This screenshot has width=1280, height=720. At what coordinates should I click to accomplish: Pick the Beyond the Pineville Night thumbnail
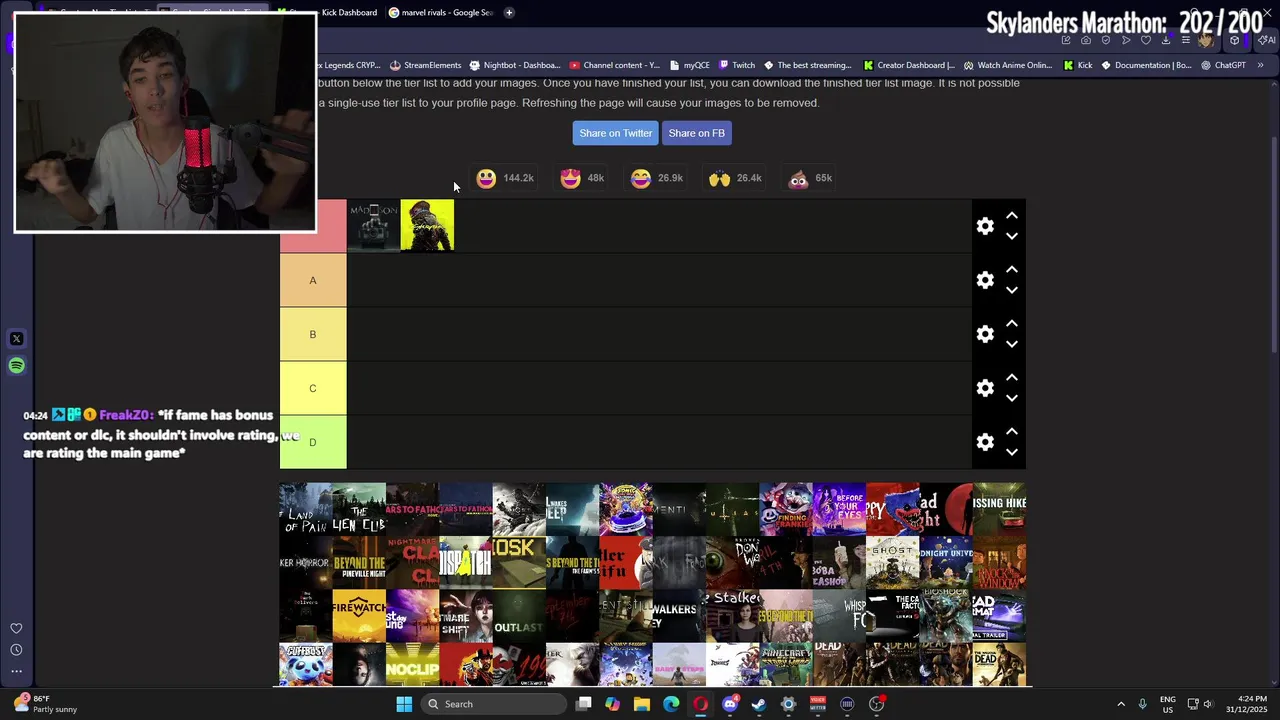coord(359,562)
